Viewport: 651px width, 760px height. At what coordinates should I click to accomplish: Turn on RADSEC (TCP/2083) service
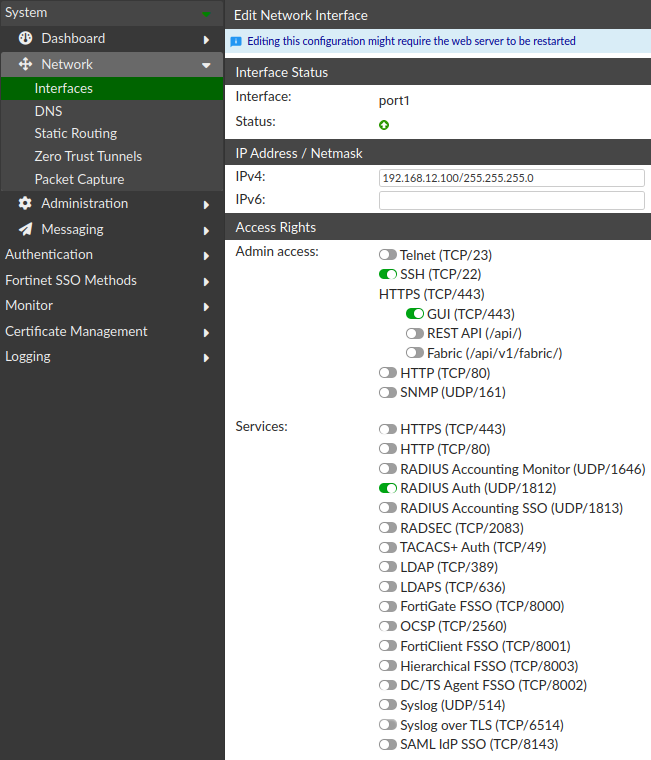(388, 528)
